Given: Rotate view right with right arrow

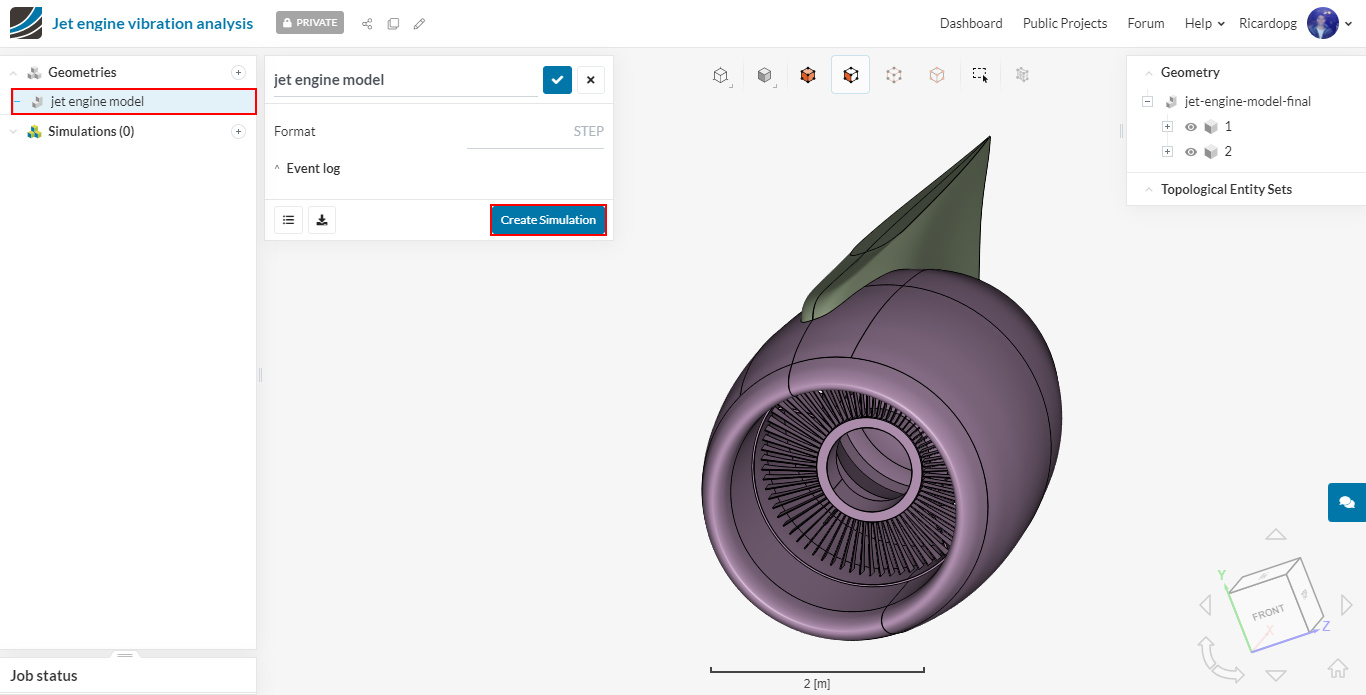Looking at the screenshot, I should (1347, 604).
